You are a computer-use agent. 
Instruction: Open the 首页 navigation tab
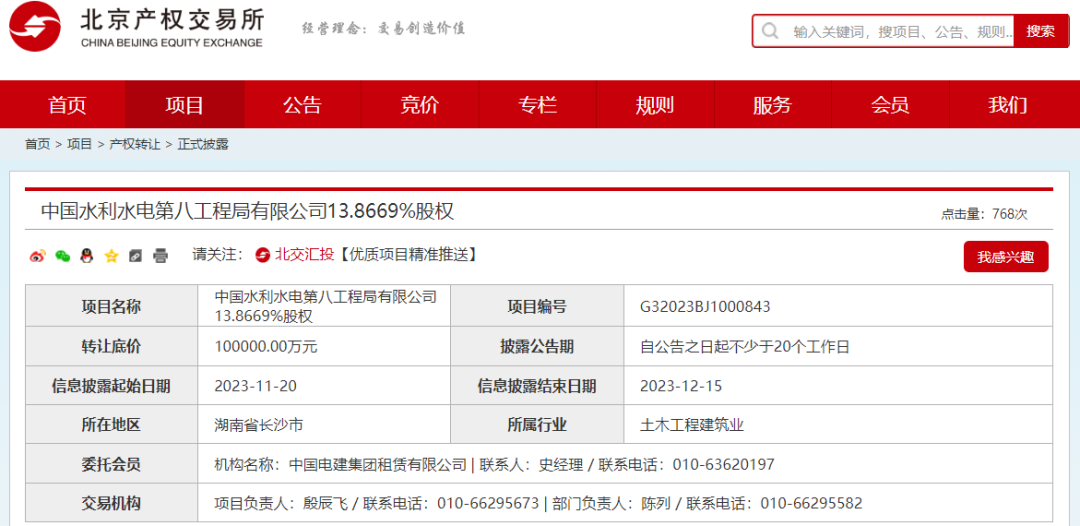tap(67, 105)
